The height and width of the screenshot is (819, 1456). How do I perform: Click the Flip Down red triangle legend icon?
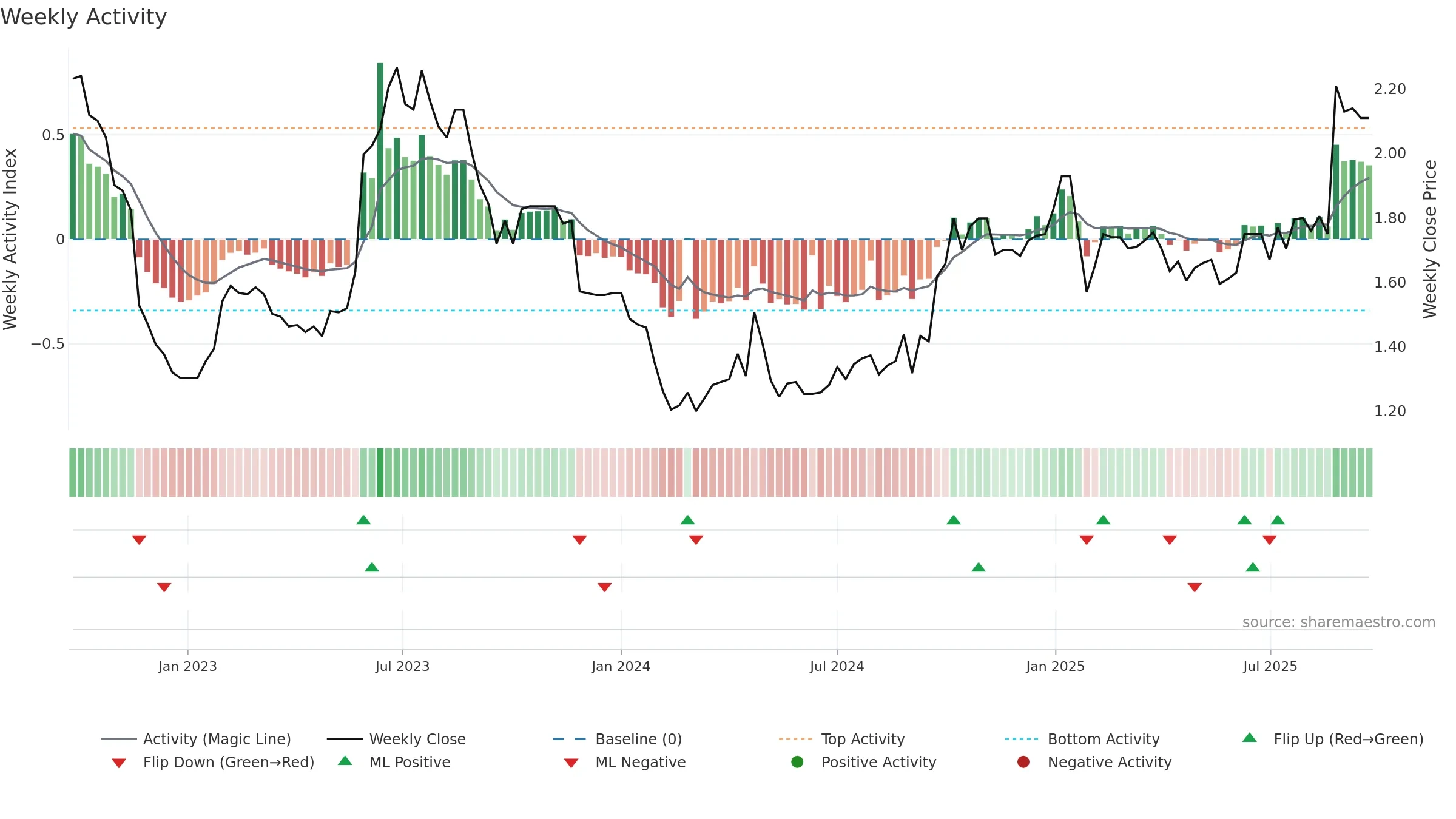pos(119,763)
